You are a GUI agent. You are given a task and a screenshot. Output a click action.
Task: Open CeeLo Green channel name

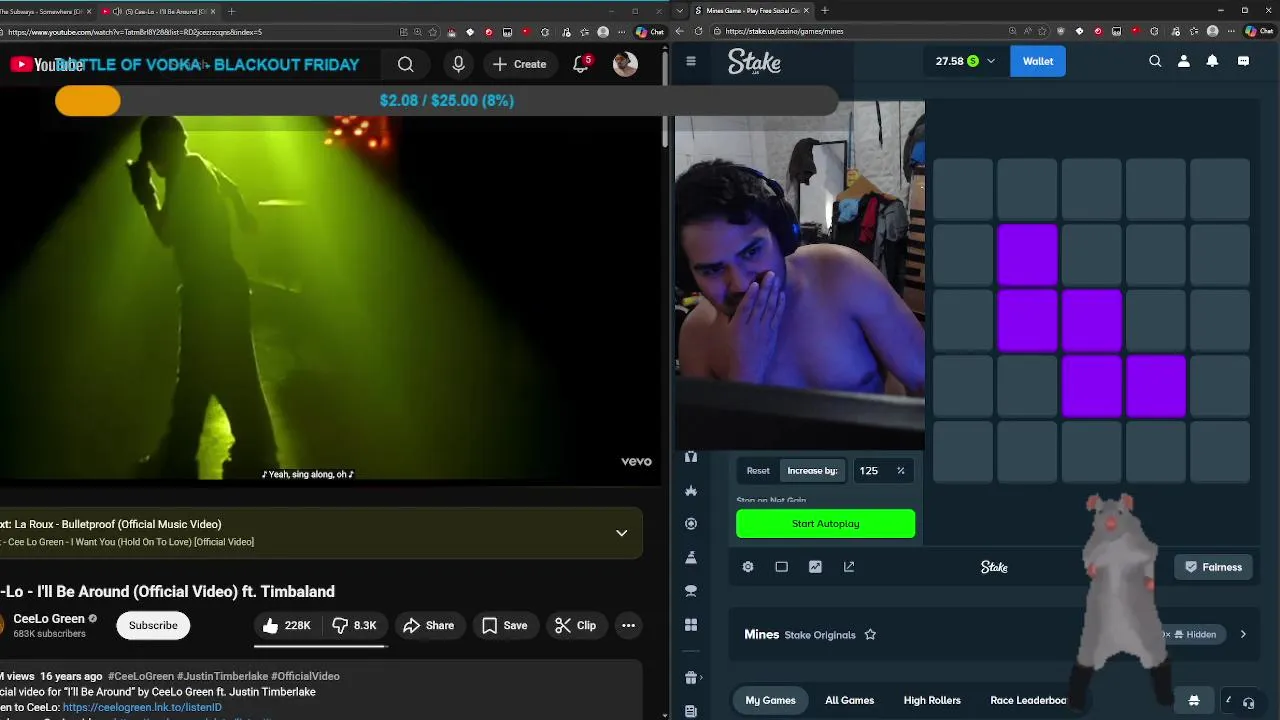pyautogui.click(x=49, y=618)
